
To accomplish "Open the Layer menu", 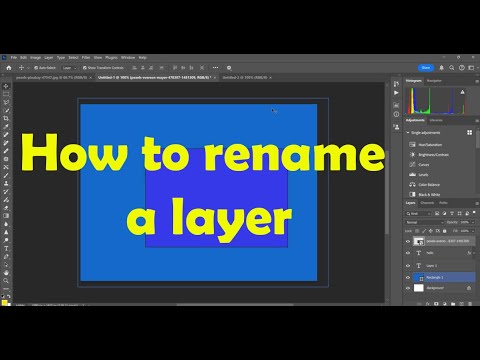I will pyautogui.click(x=49, y=57).
